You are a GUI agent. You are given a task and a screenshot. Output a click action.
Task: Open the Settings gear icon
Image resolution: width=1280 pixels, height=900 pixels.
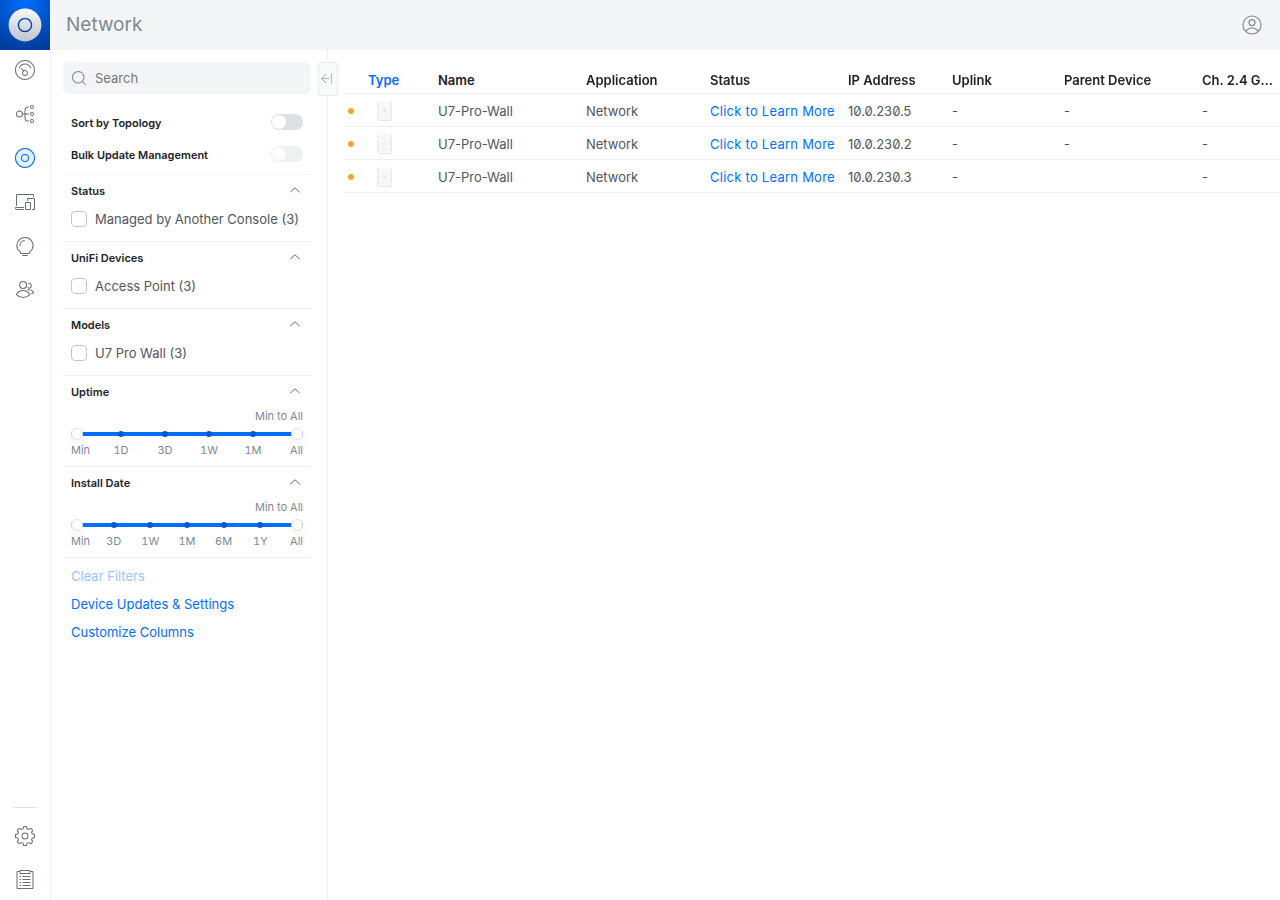coord(25,836)
